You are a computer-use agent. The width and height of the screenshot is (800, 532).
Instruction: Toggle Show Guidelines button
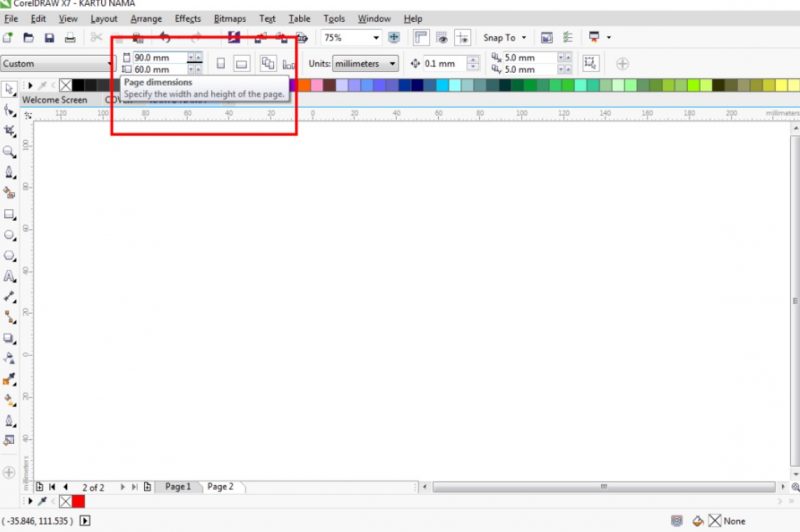click(462, 37)
